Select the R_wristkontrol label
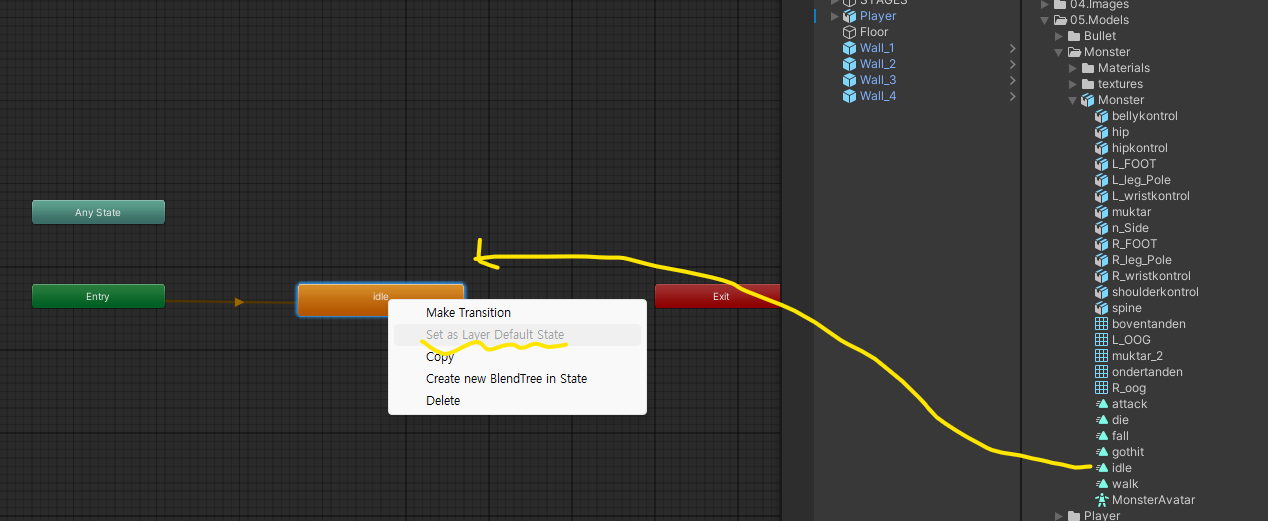1268x521 pixels. [1152, 276]
